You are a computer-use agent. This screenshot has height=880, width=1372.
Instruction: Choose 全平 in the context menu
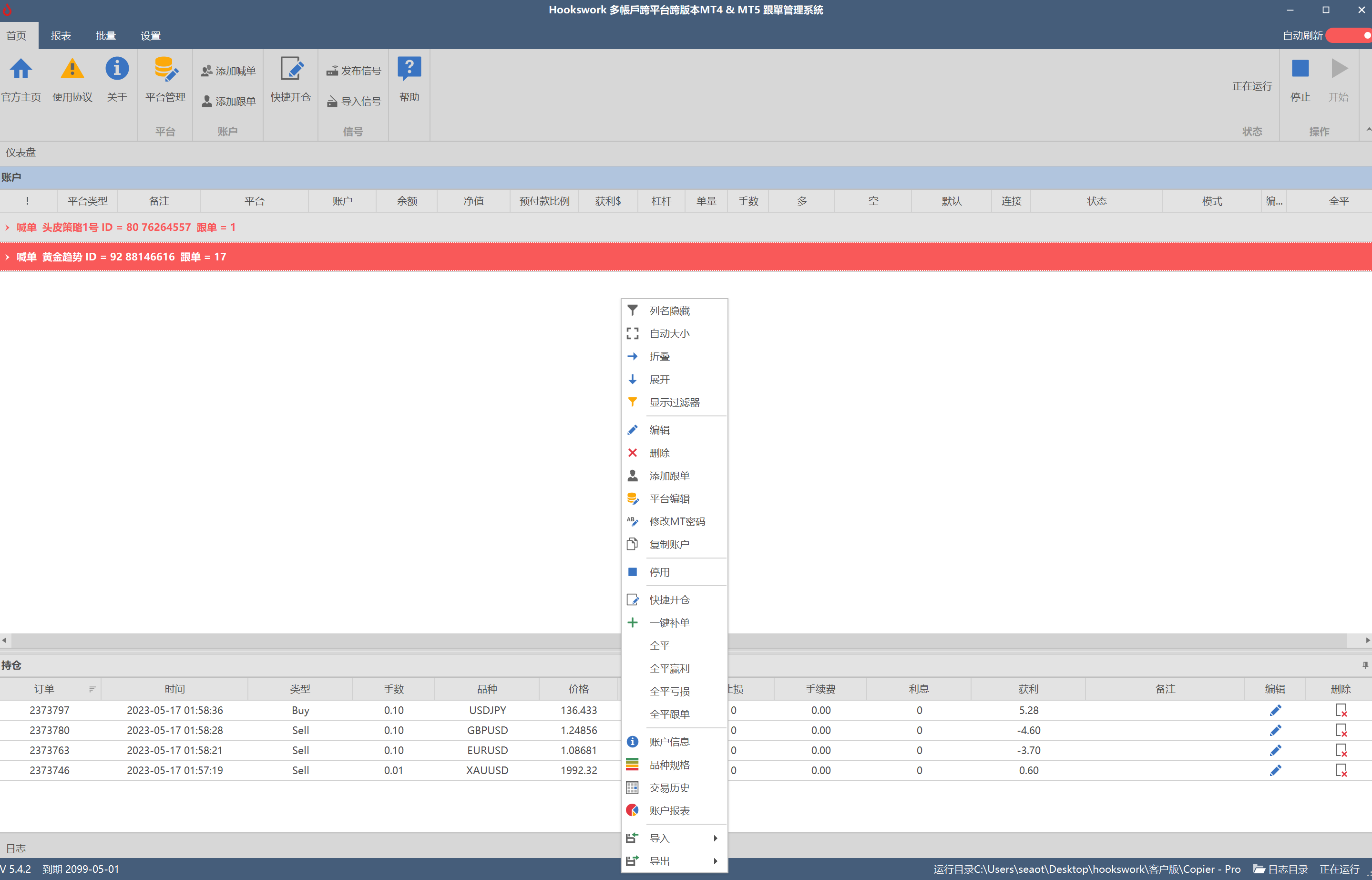coord(674,645)
